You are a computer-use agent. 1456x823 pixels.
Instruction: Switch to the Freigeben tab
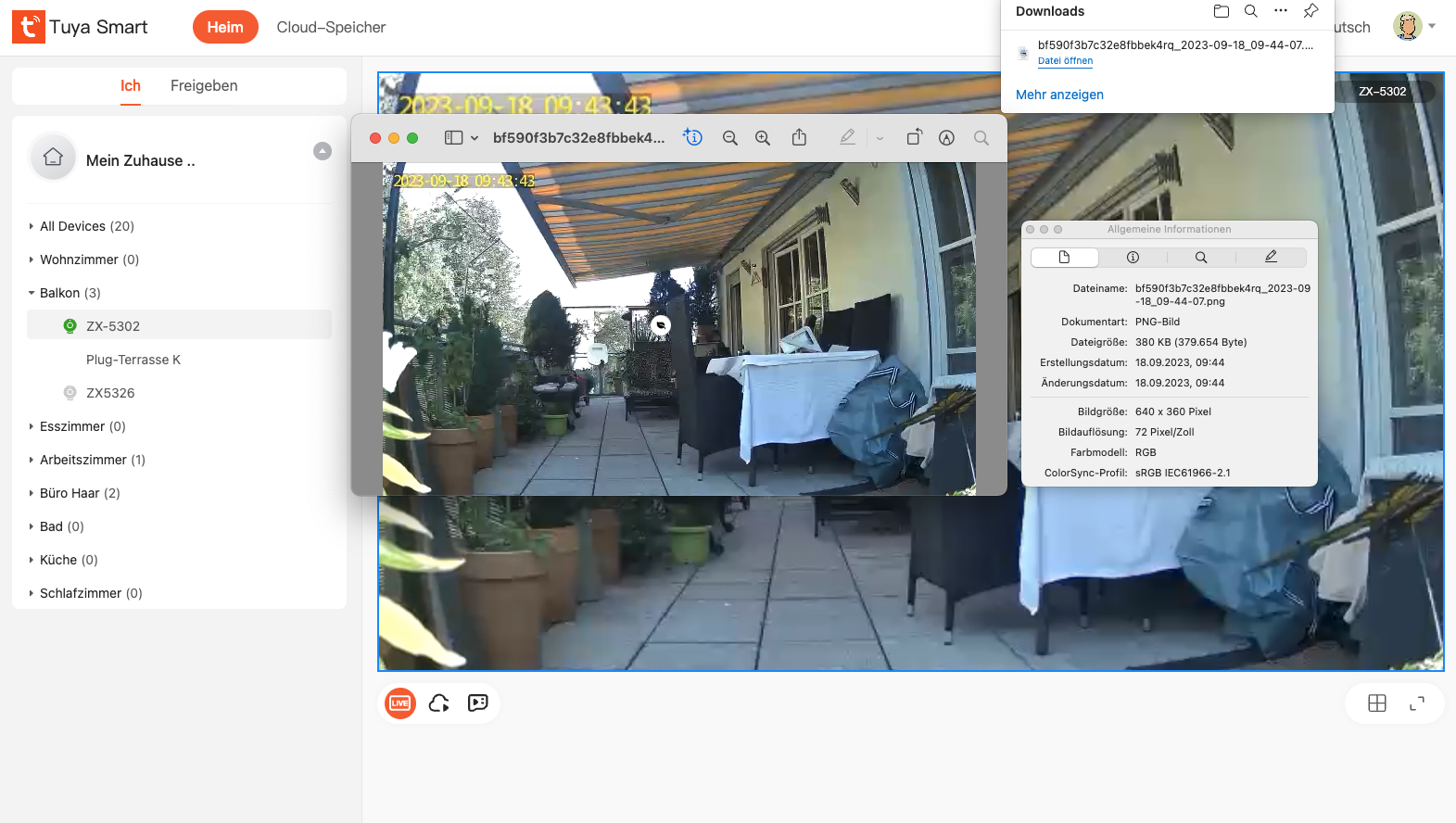[204, 85]
